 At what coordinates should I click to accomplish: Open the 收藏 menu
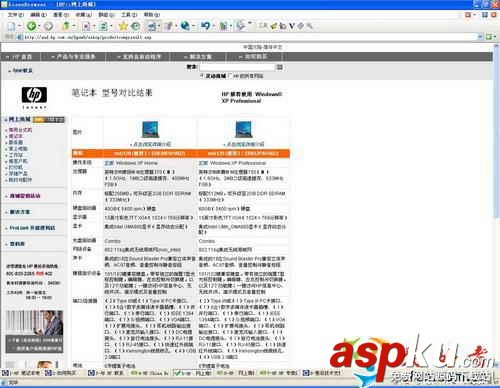[83, 15]
